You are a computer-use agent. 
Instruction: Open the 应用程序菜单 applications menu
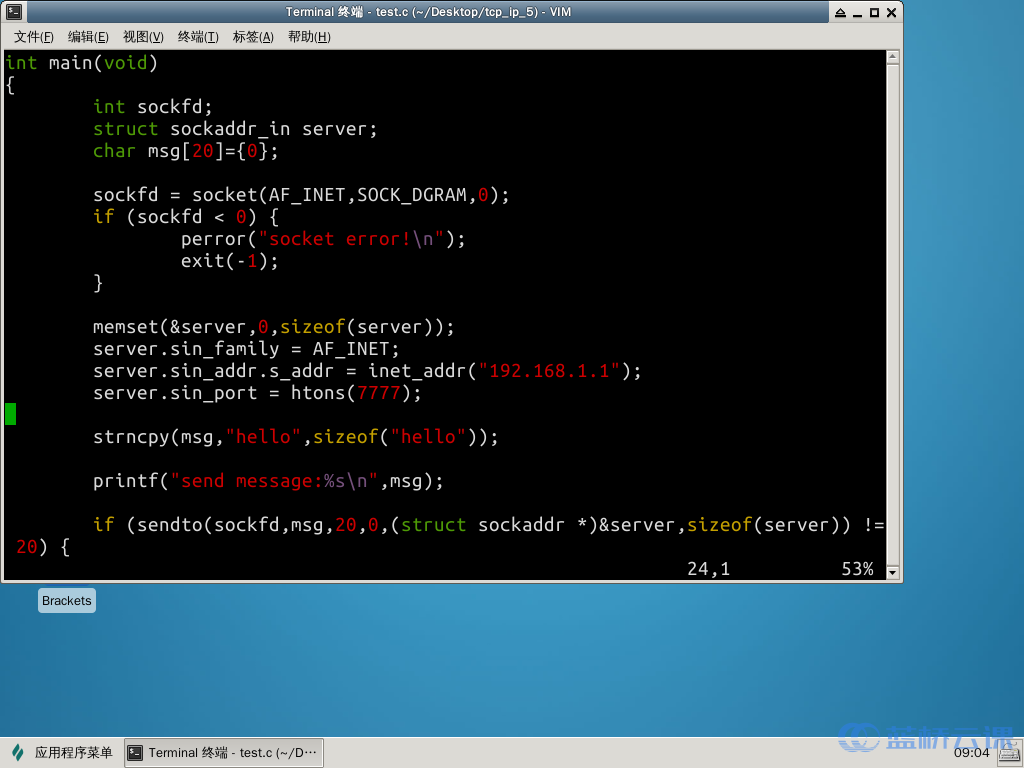point(62,752)
